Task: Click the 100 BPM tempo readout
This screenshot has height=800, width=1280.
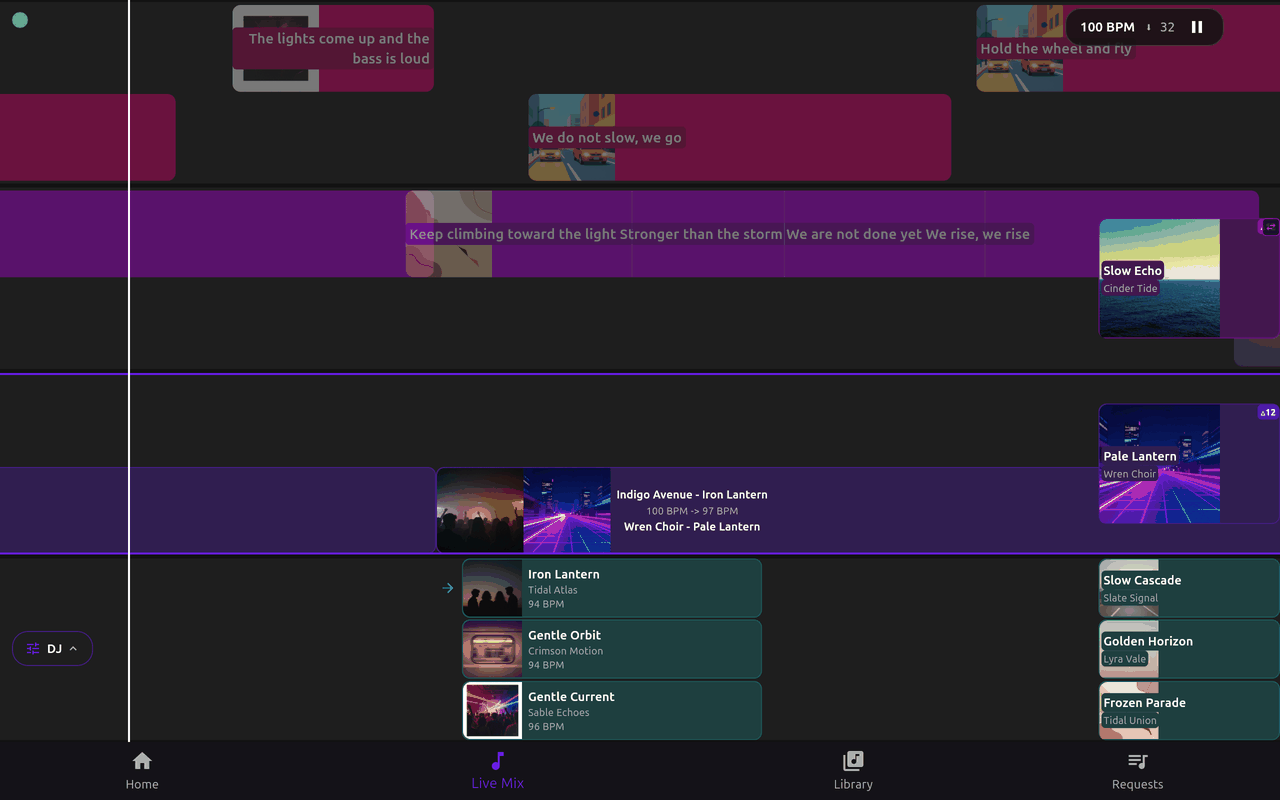Action: tap(1107, 27)
